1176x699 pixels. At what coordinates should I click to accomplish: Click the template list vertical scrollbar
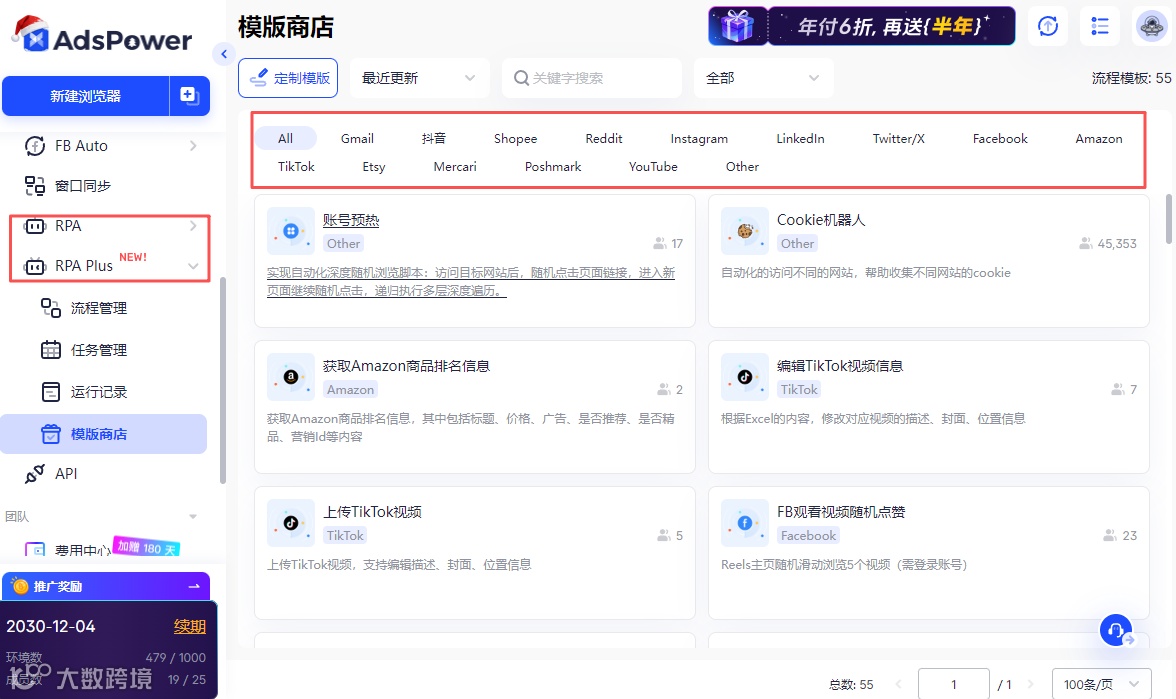(1168, 219)
